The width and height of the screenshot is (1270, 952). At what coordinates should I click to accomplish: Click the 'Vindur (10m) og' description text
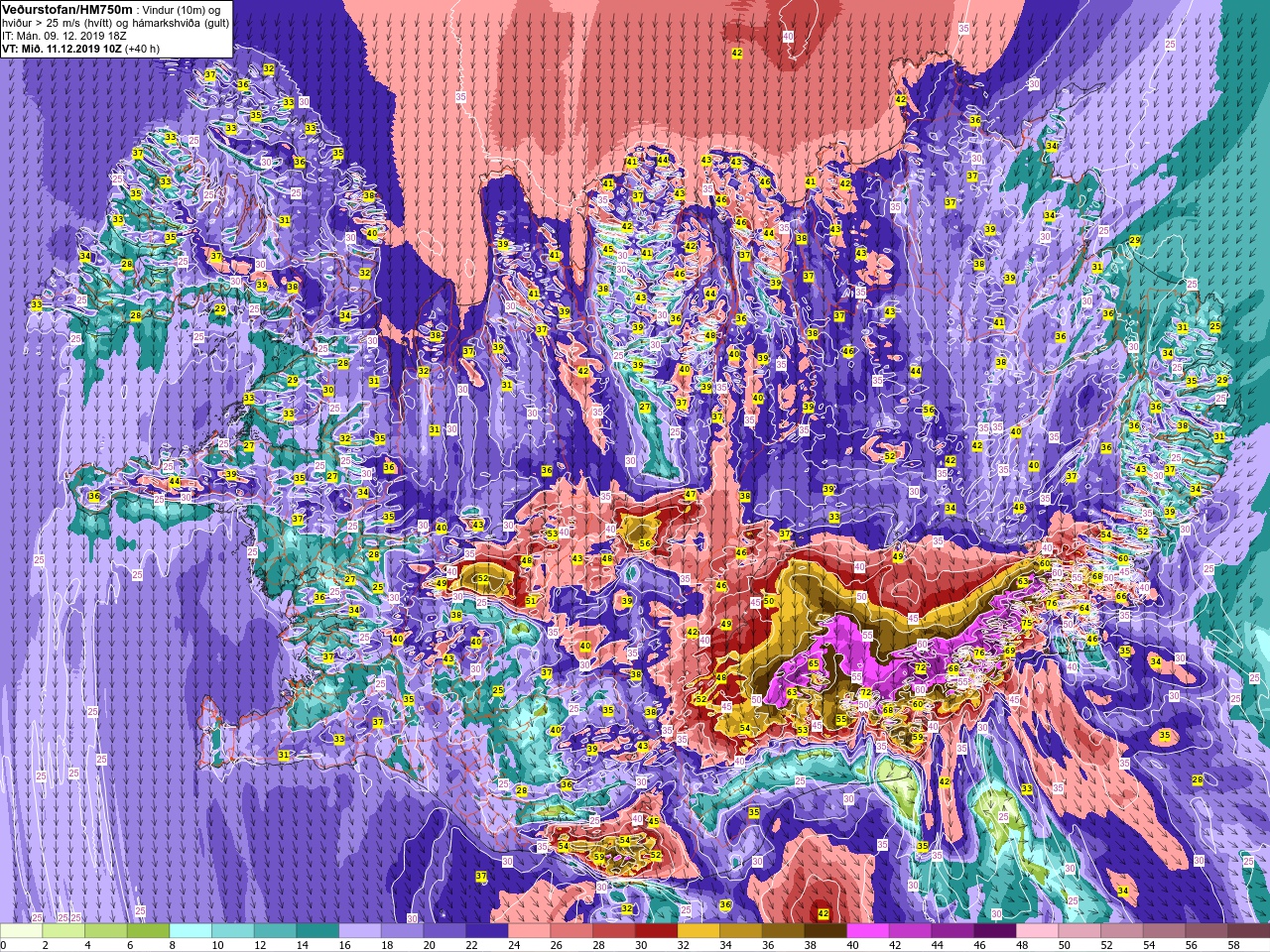[183, 9]
